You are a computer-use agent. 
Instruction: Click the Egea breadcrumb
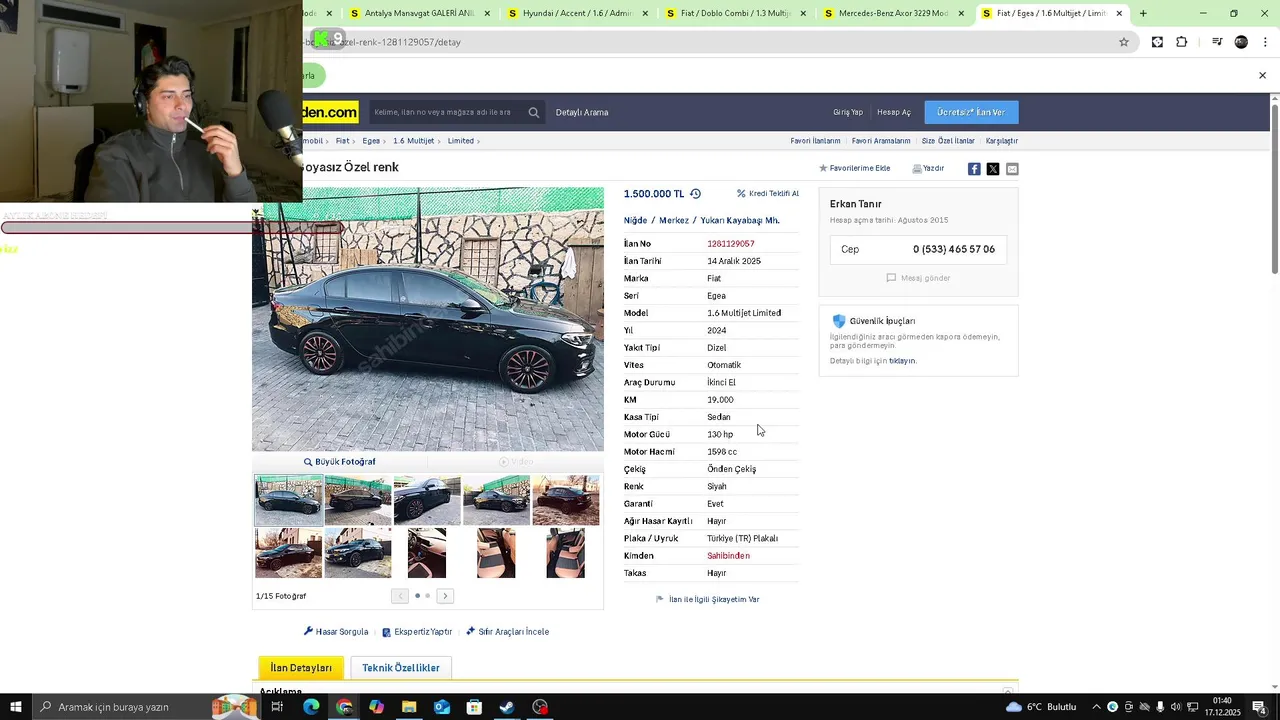click(x=371, y=141)
